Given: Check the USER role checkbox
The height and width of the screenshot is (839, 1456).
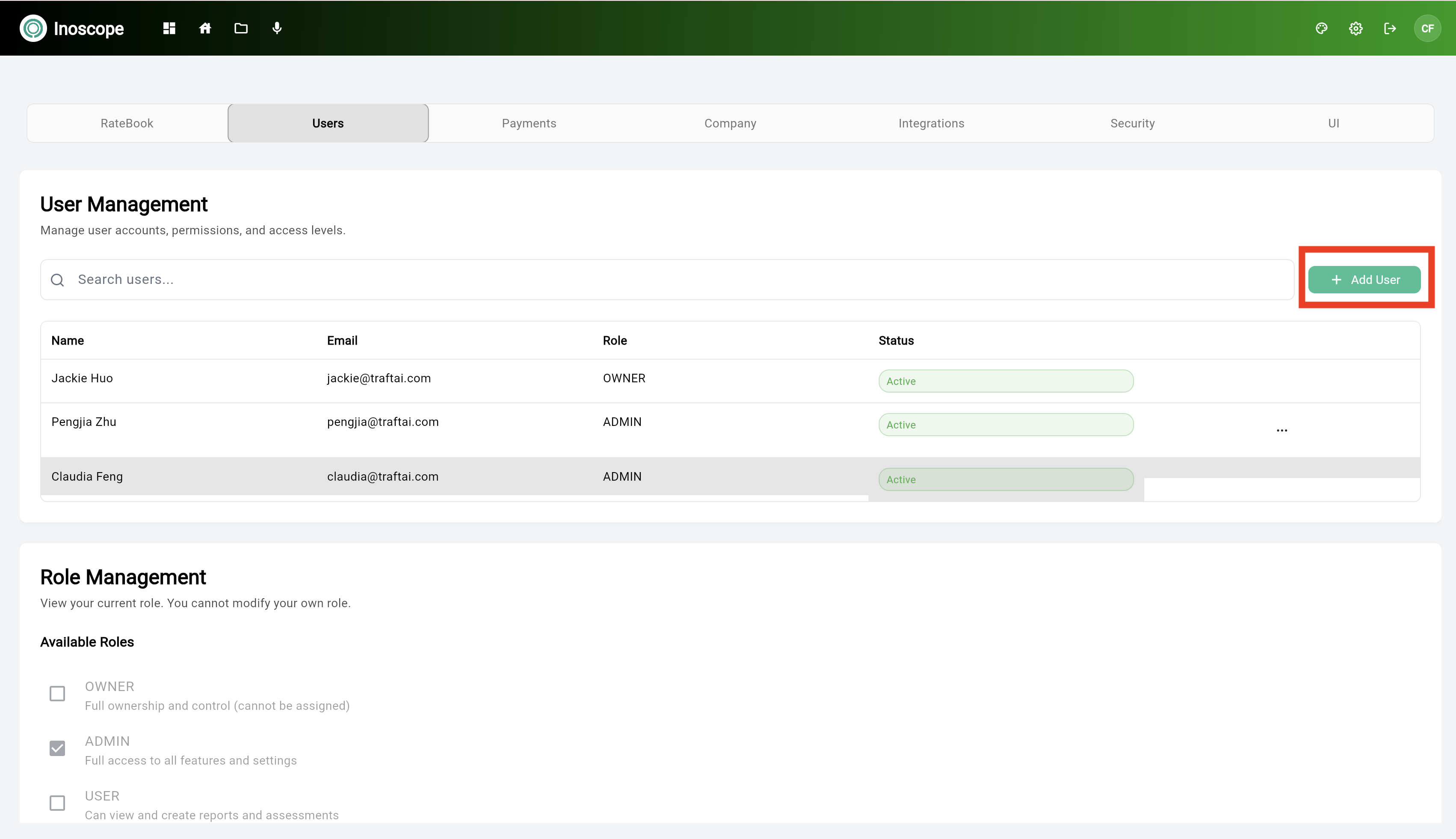Looking at the screenshot, I should pos(57,803).
